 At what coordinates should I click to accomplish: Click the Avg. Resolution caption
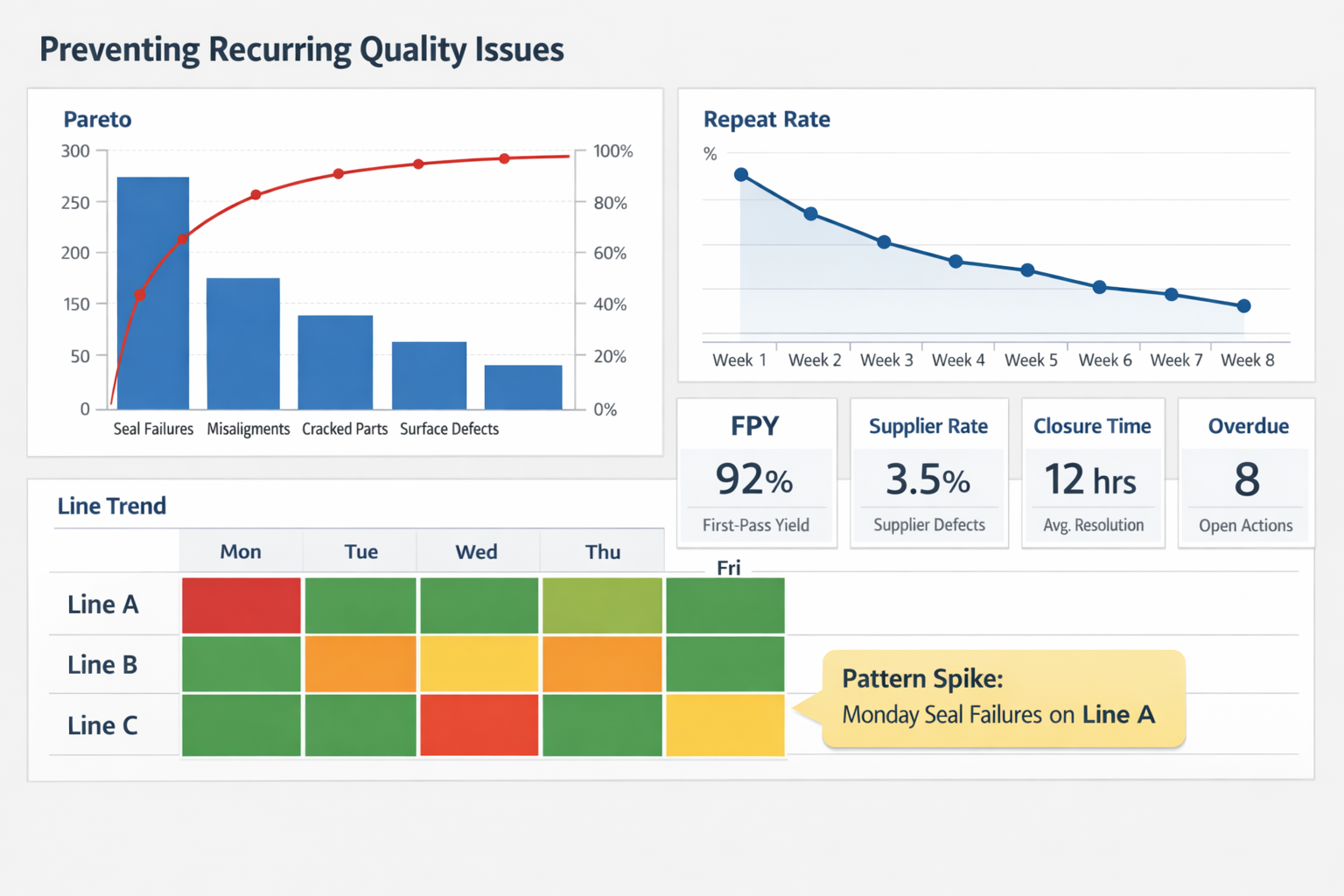click(x=1094, y=525)
